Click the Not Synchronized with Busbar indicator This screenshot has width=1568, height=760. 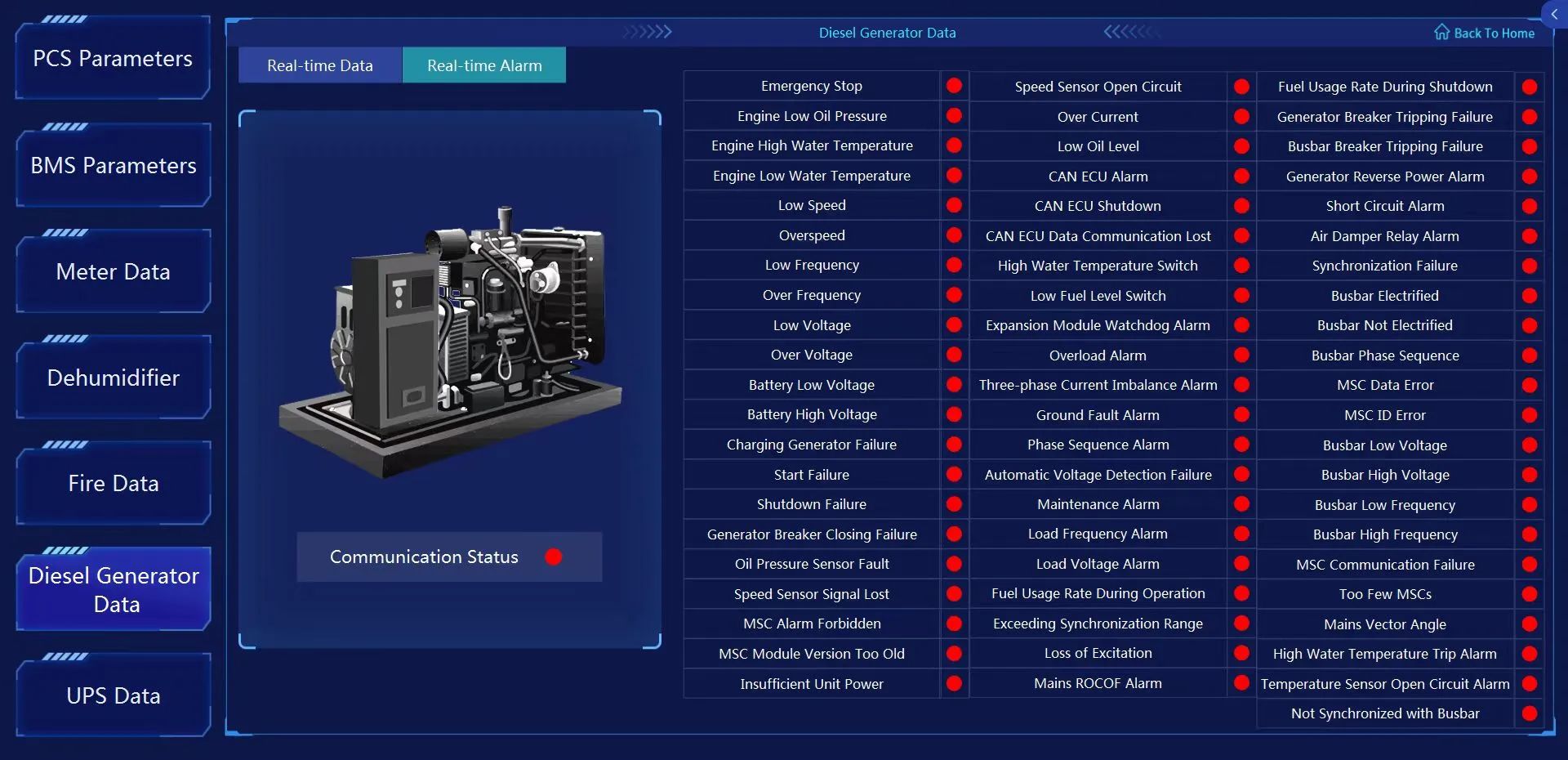[x=1530, y=713]
